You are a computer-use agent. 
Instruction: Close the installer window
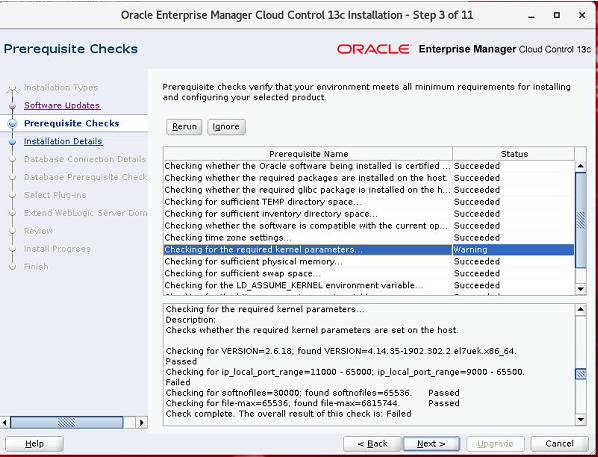pos(582,15)
